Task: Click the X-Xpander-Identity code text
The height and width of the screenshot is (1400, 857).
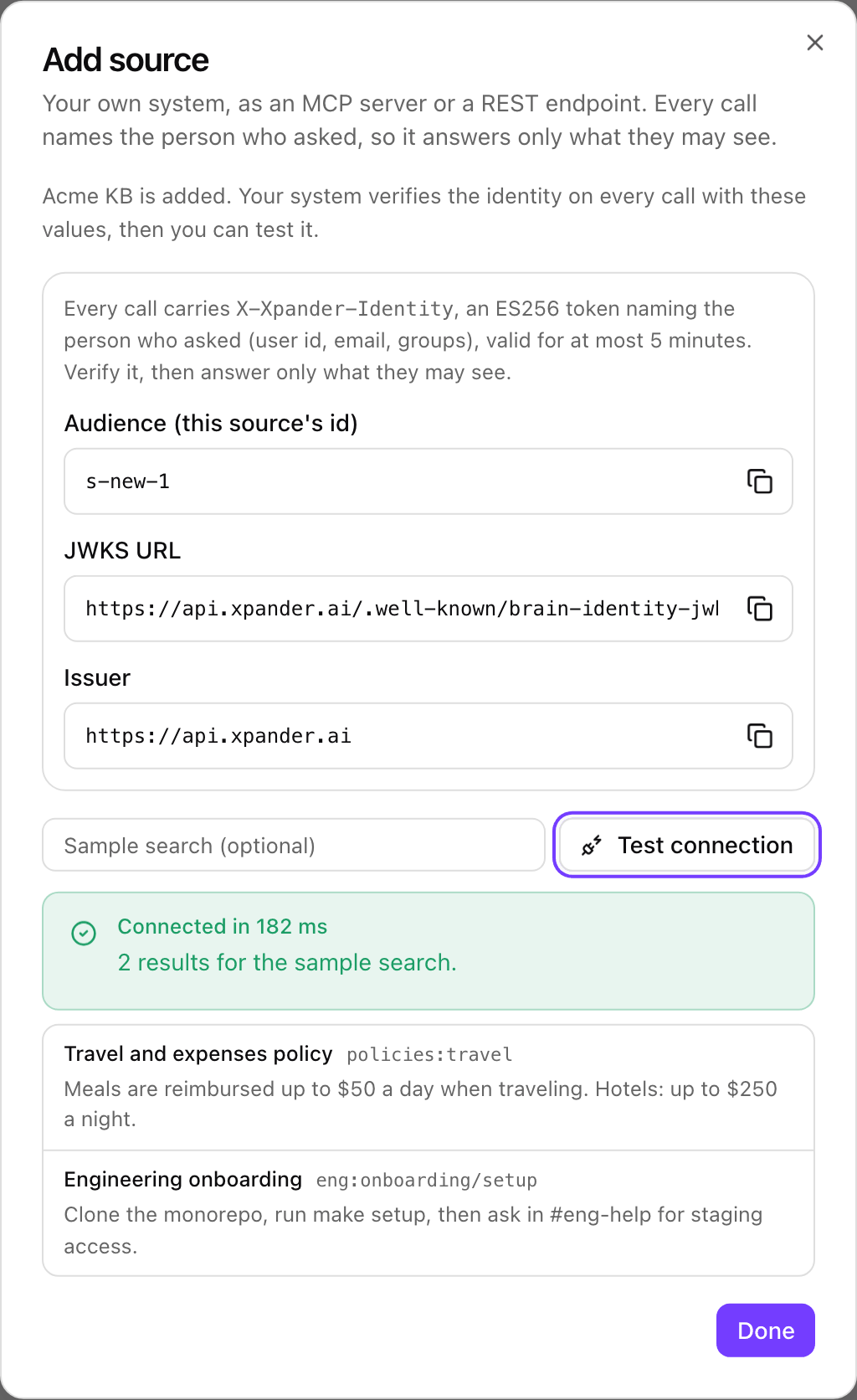Action: coord(345,309)
